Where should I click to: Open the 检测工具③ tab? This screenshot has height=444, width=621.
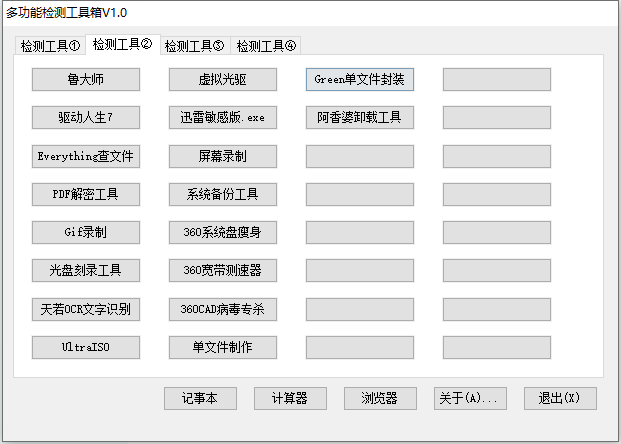coord(194,46)
